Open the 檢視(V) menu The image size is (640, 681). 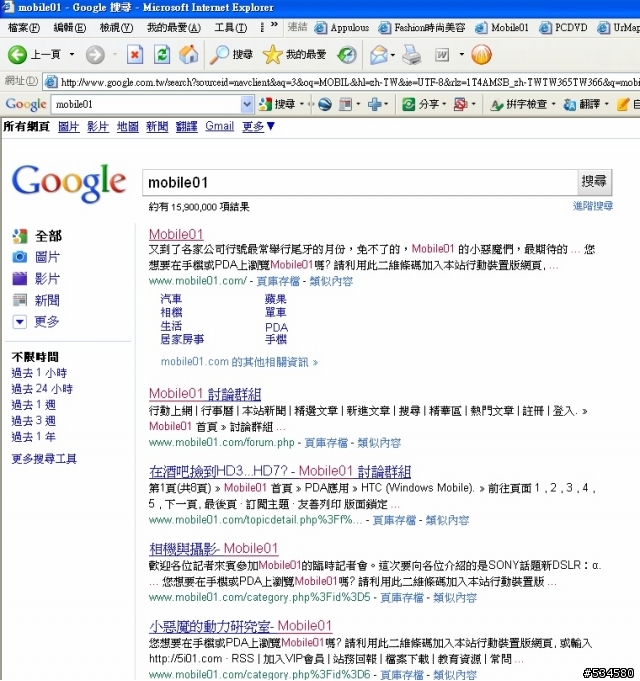click(116, 28)
